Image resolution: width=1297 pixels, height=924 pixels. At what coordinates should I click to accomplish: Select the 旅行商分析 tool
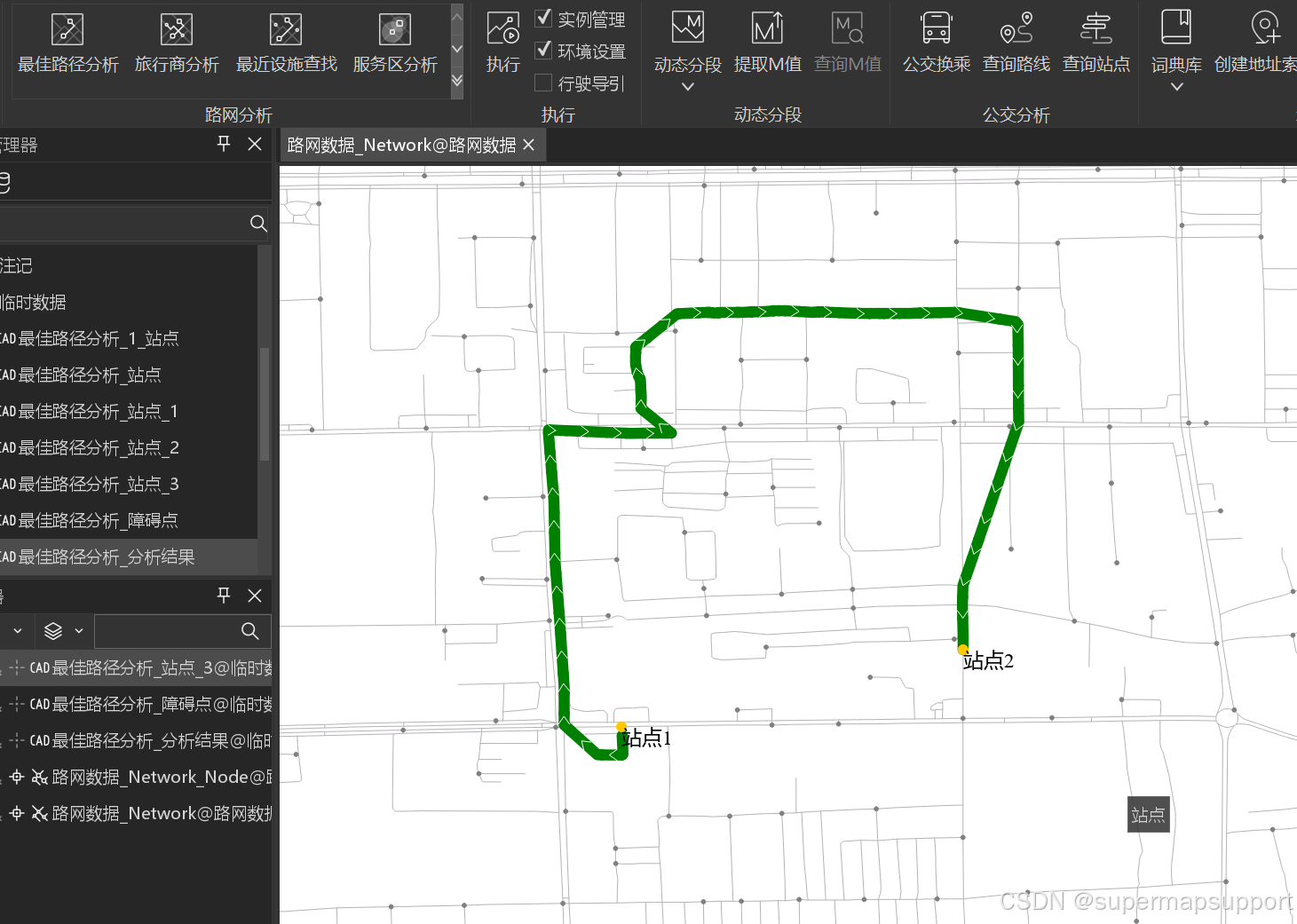[x=177, y=43]
